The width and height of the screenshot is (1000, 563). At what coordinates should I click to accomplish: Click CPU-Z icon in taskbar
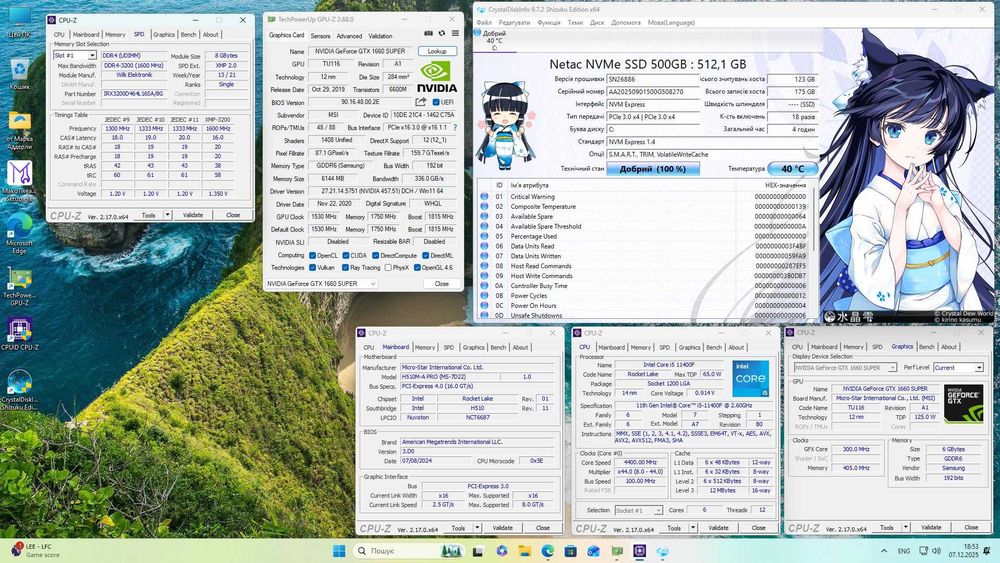(x=640, y=551)
